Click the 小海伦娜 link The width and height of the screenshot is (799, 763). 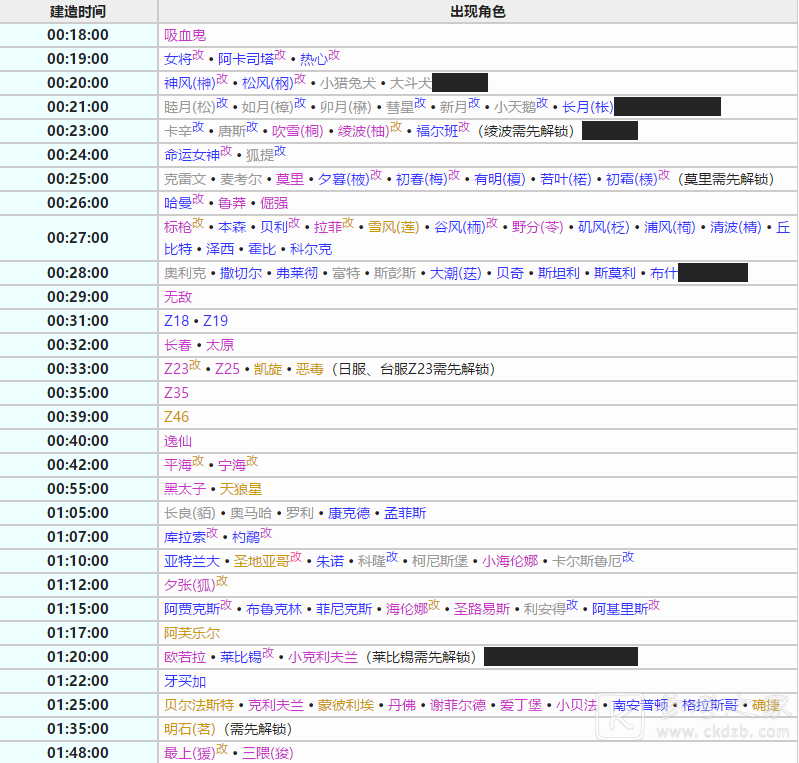click(x=511, y=561)
